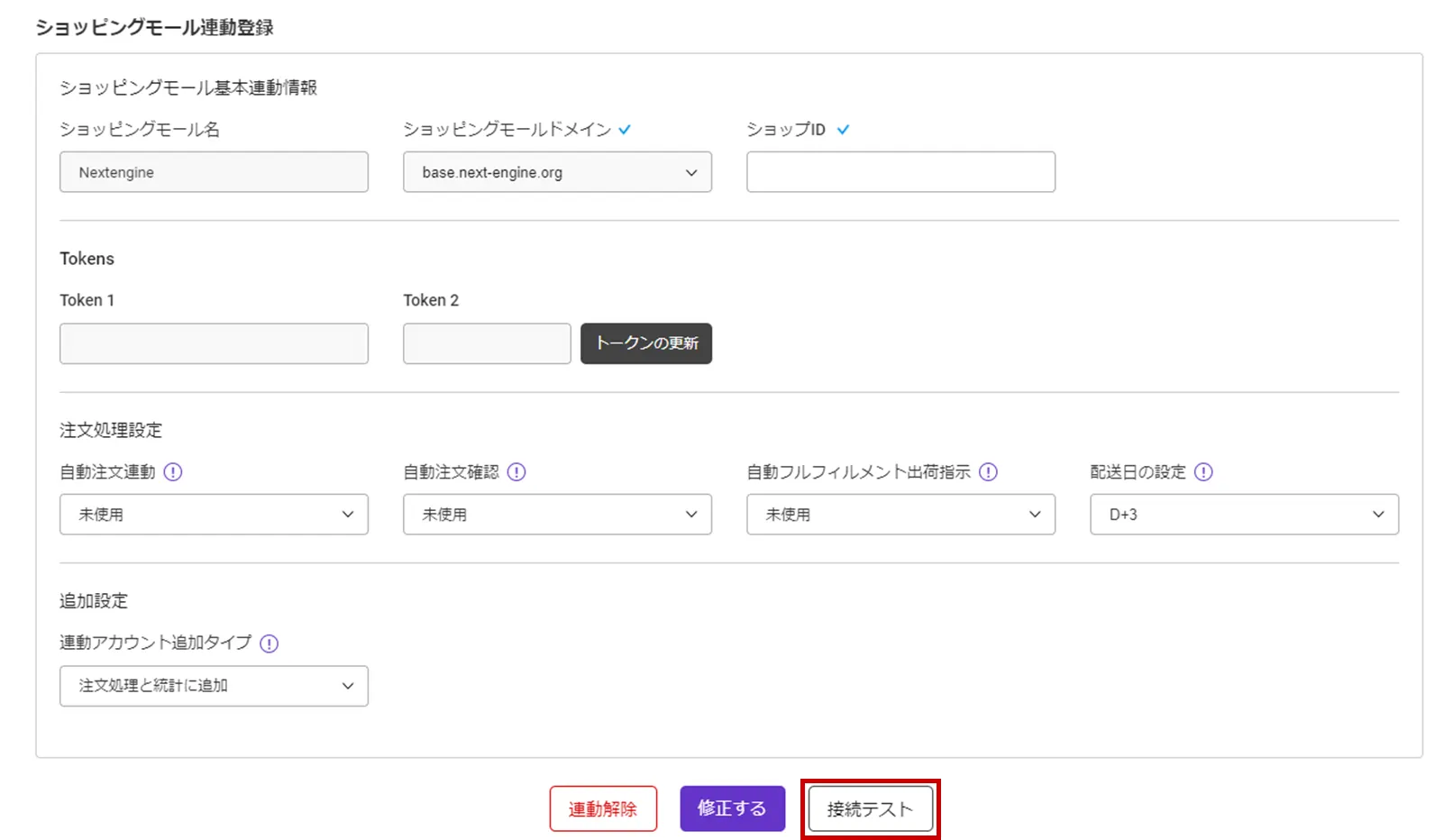Focus the ショップID input field
The width and height of the screenshot is (1444, 840).
900,172
